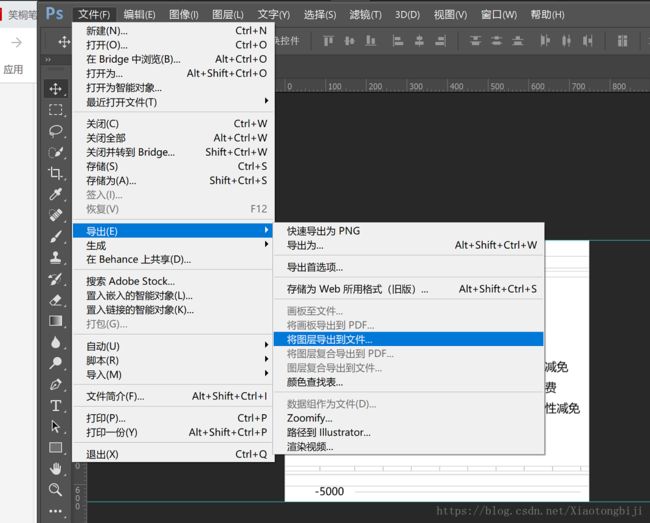Open the 窗口(W) menu
The height and width of the screenshot is (523, 650).
(499, 15)
